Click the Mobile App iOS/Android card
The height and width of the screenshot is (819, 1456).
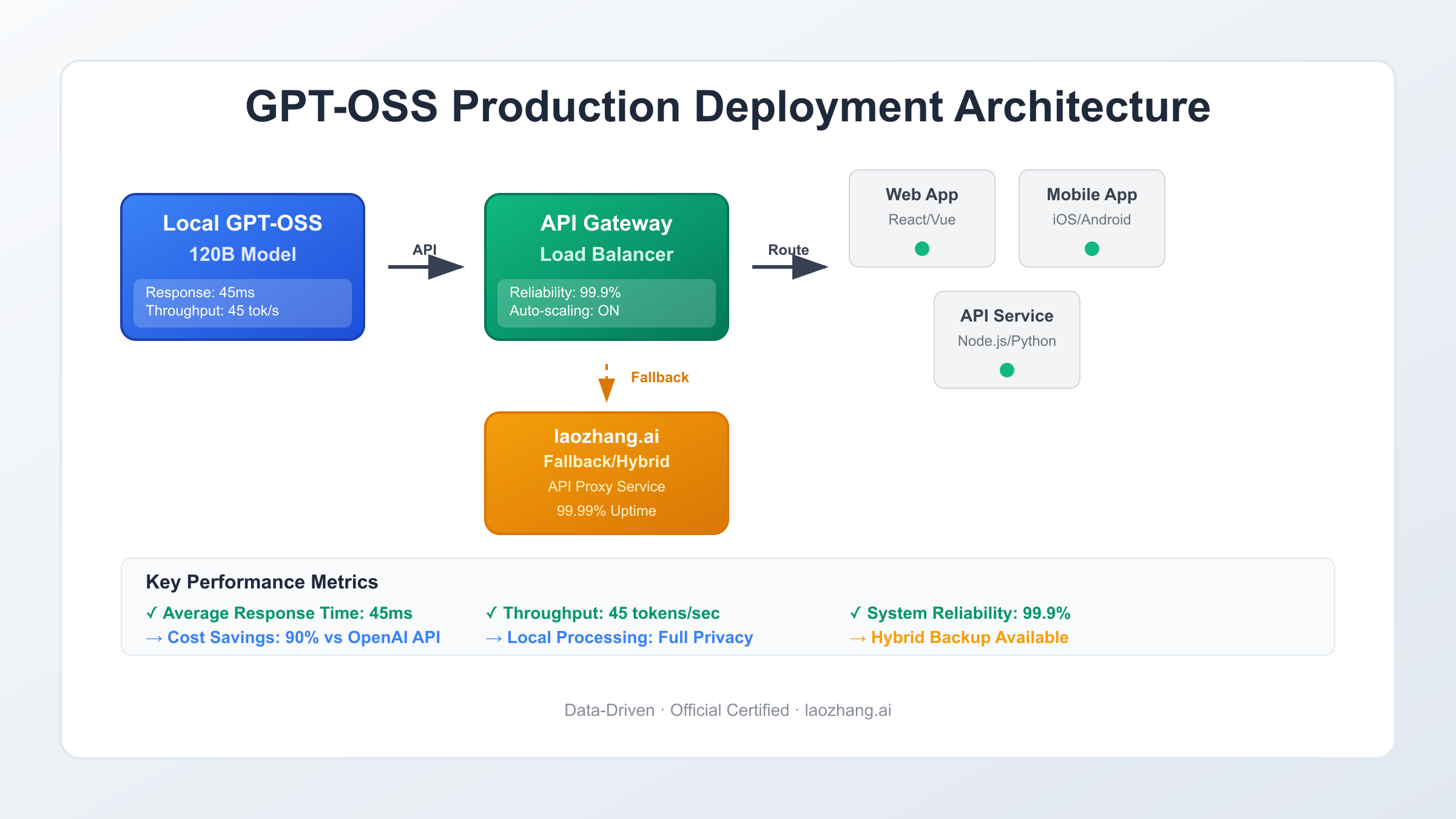pos(1092,218)
